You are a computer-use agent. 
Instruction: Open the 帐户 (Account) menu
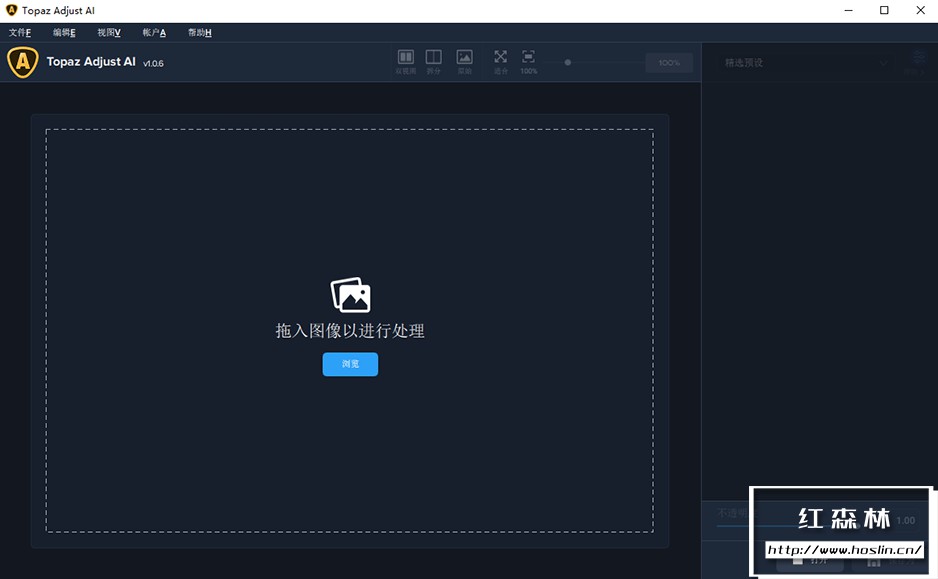154,32
